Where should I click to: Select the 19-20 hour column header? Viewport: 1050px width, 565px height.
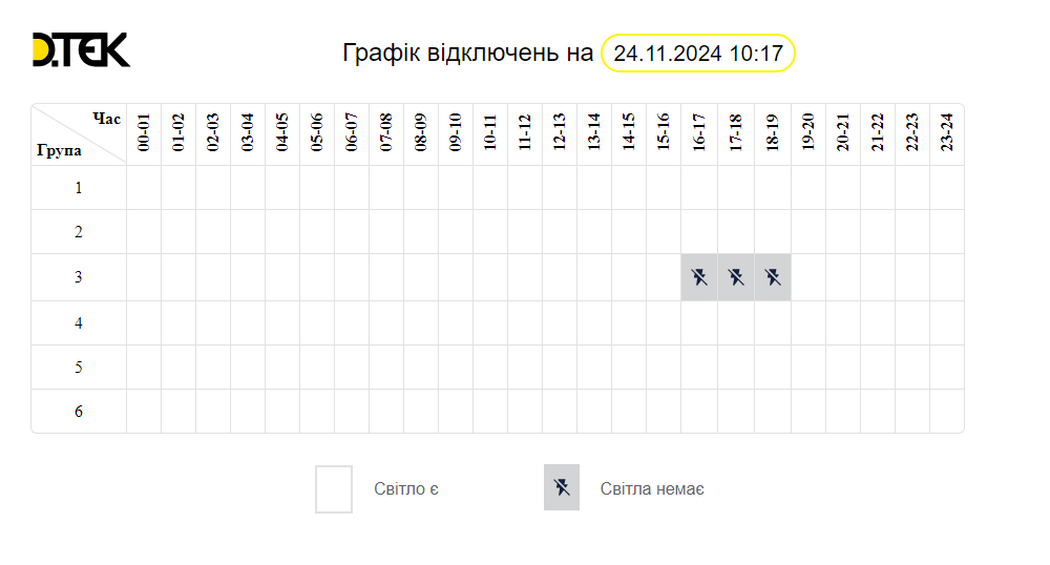click(x=808, y=133)
